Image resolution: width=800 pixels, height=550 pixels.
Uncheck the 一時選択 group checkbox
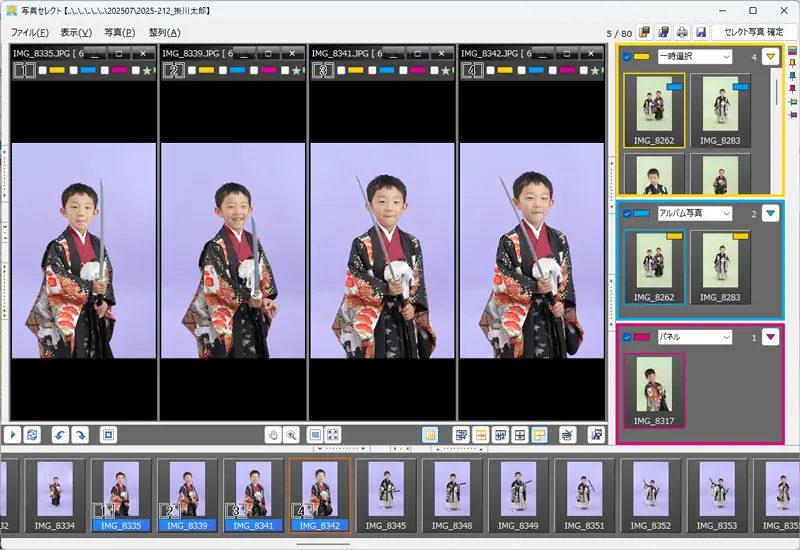click(627, 57)
